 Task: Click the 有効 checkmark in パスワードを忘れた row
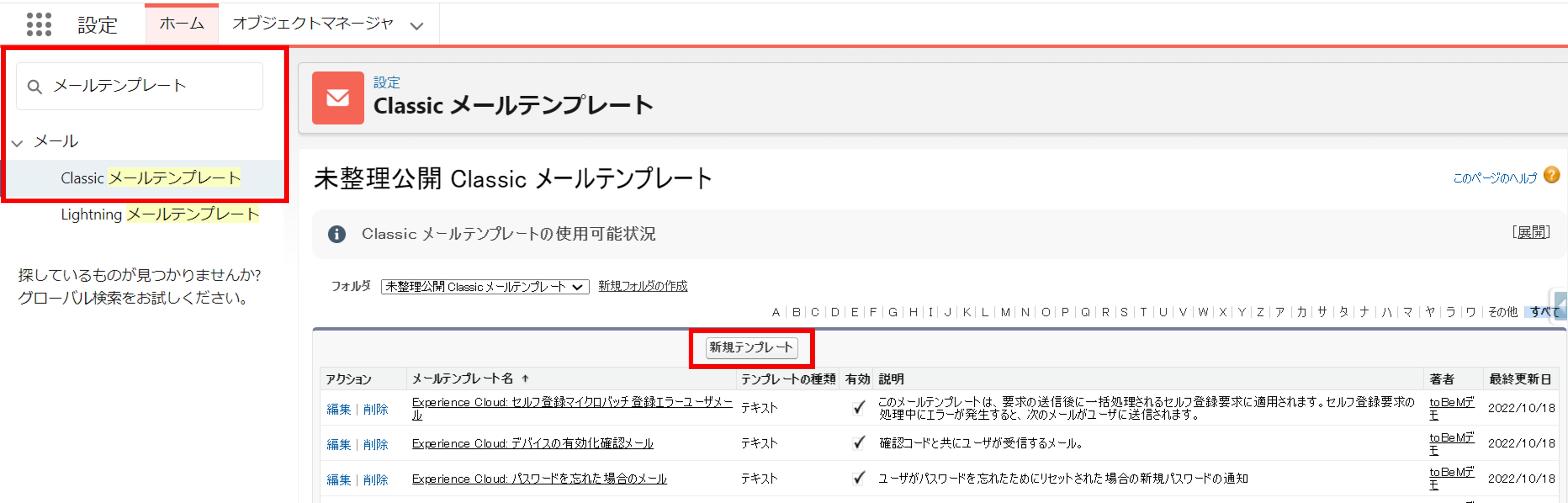pos(858,478)
